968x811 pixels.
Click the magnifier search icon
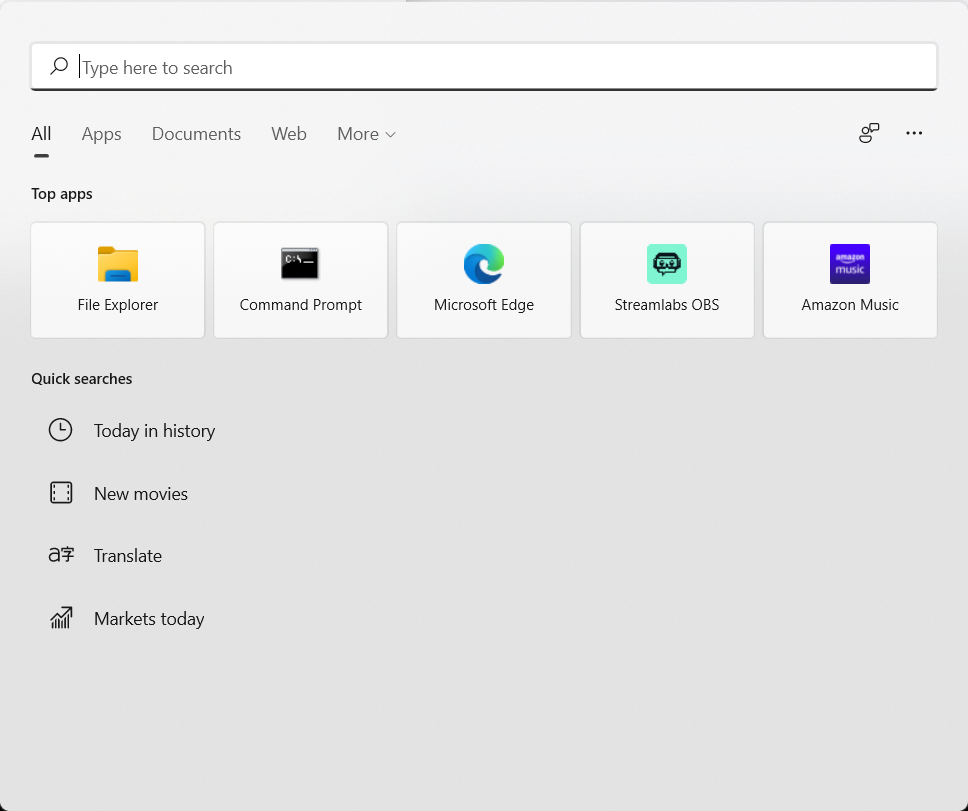(59, 66)
